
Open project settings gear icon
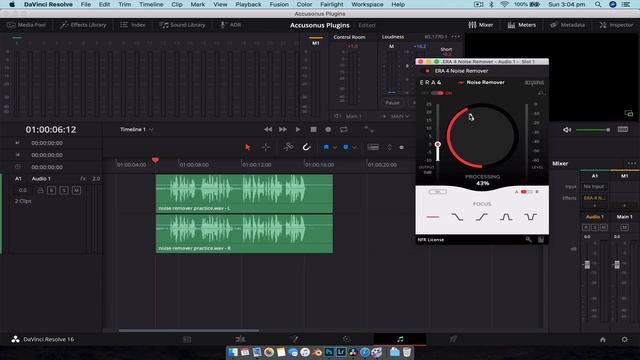pos(624,339)
